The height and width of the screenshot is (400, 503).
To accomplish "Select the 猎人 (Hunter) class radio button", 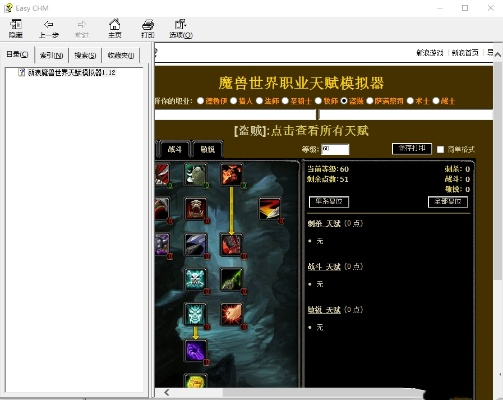I will [234, 101].
